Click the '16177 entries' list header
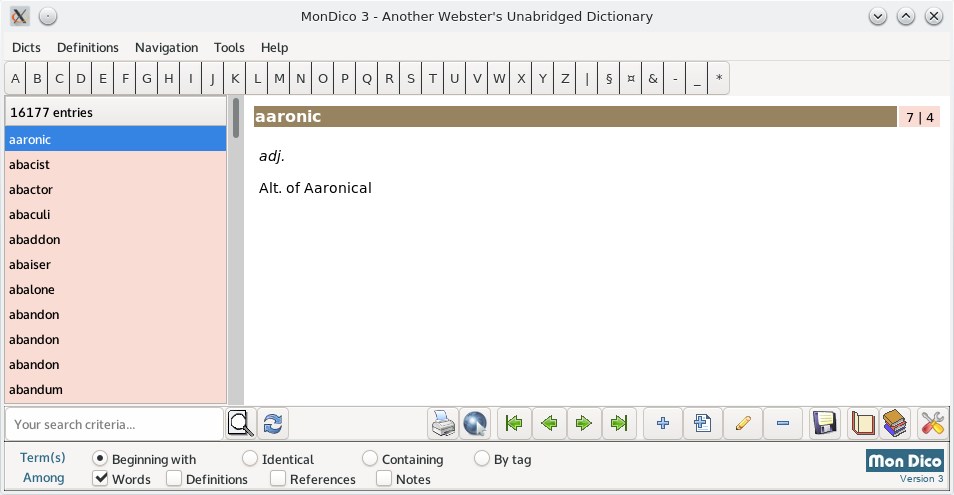The height and width of the screenshot is (495, 954). pyautogui.click(x=116, y=112)
